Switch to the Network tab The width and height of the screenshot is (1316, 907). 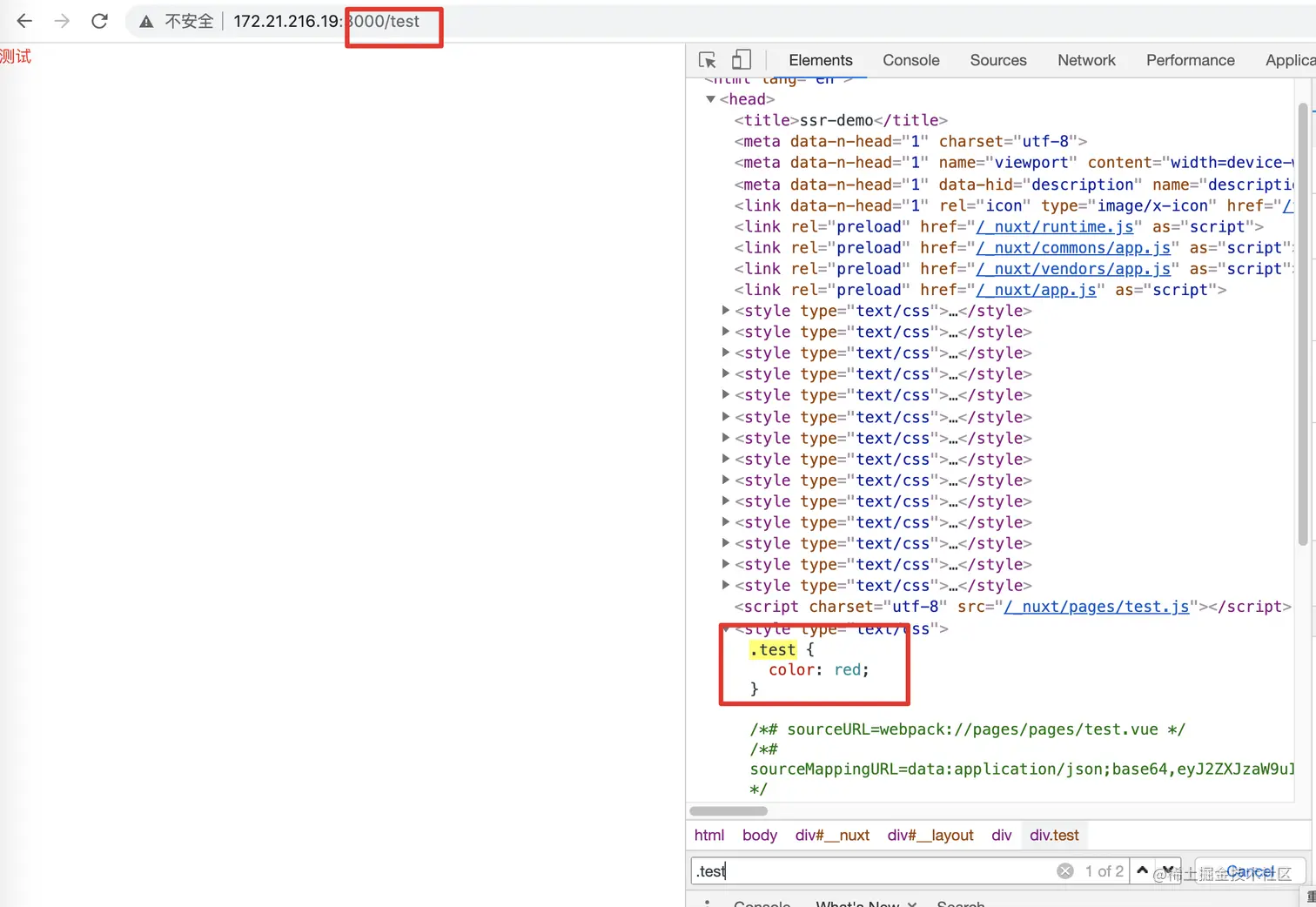tap(1086, 60)
